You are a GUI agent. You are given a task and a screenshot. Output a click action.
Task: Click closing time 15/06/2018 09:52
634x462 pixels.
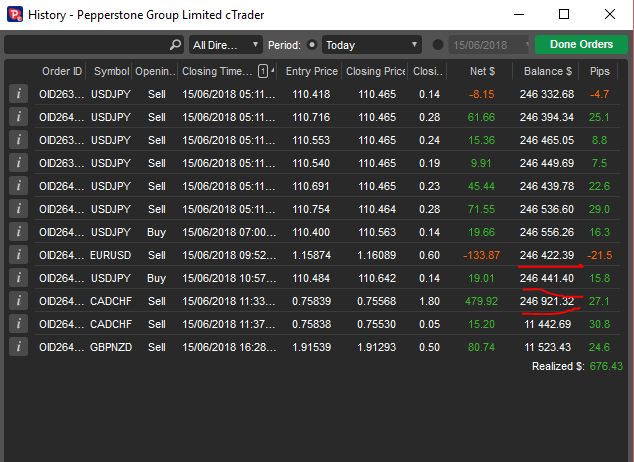coord(229,255)
